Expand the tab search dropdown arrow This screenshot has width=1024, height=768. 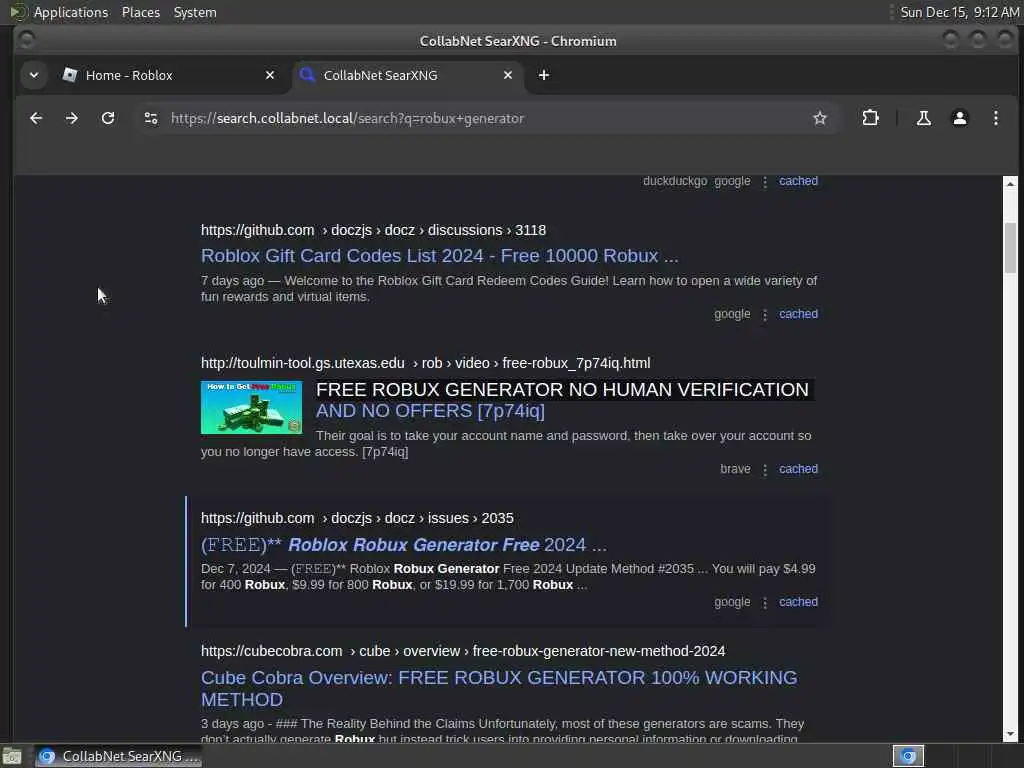pyautogui.click(x=34, y=75)
